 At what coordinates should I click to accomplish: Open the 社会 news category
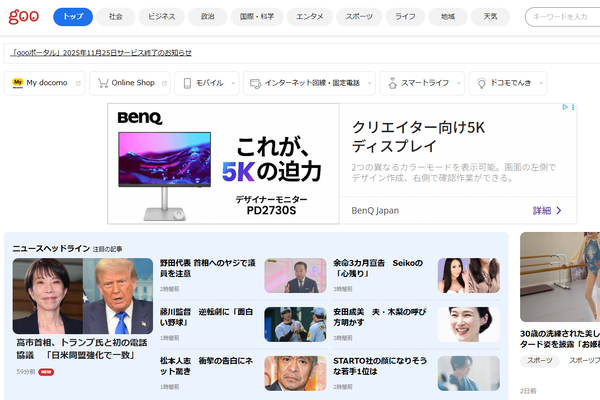tap(116, 17)
